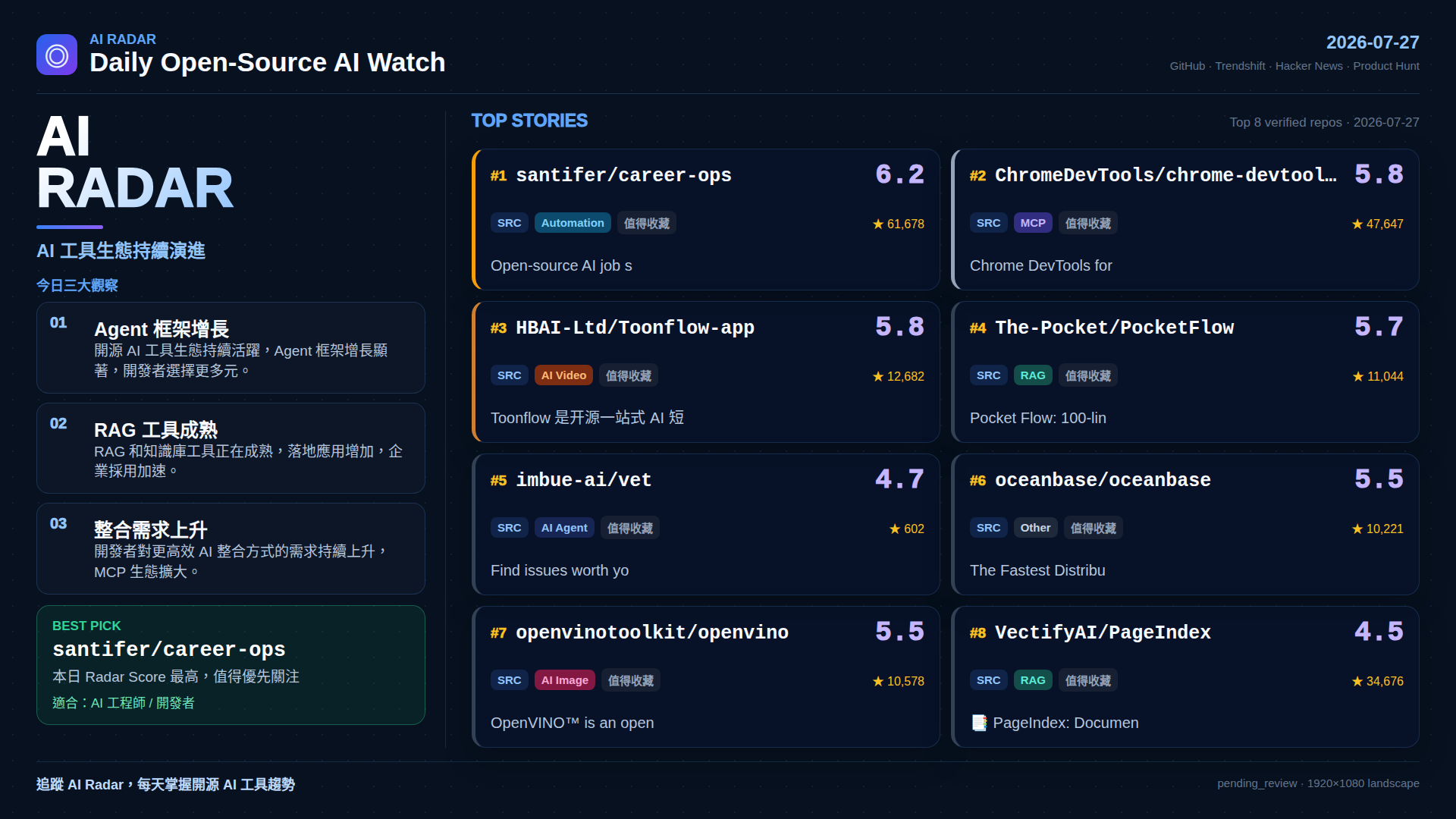Viewport: 1456px width, 819px height.
Task: Click the 今日三大觀察 subheading
Action: [77, 285]
